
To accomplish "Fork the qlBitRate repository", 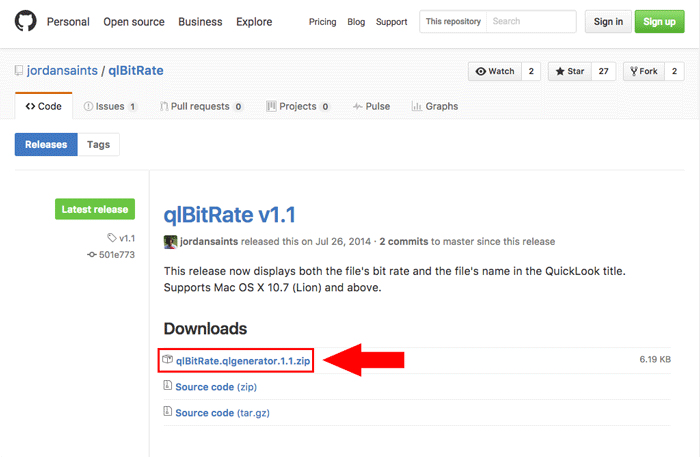I will [644, 71].
